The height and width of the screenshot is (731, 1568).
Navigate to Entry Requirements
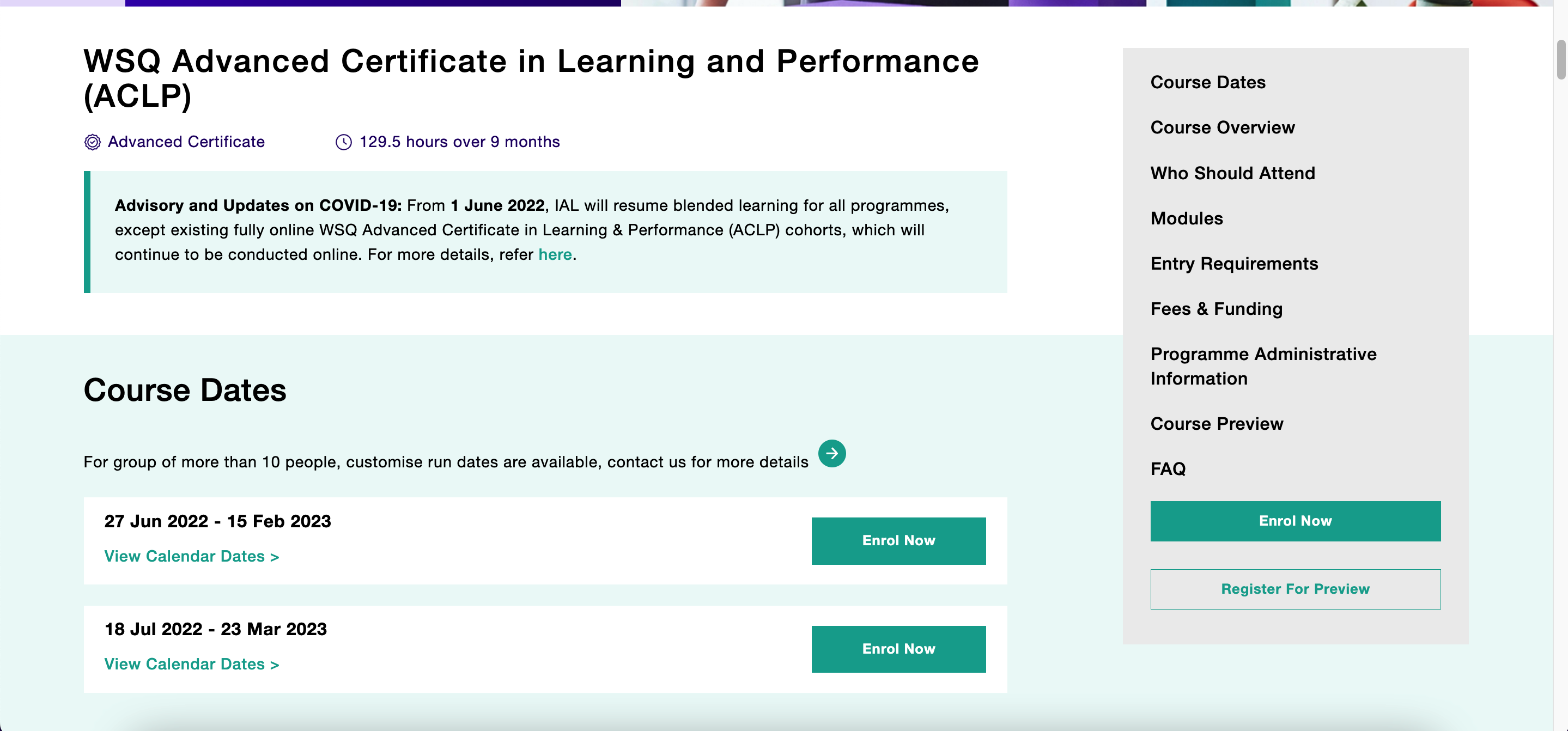[1234, 264]
